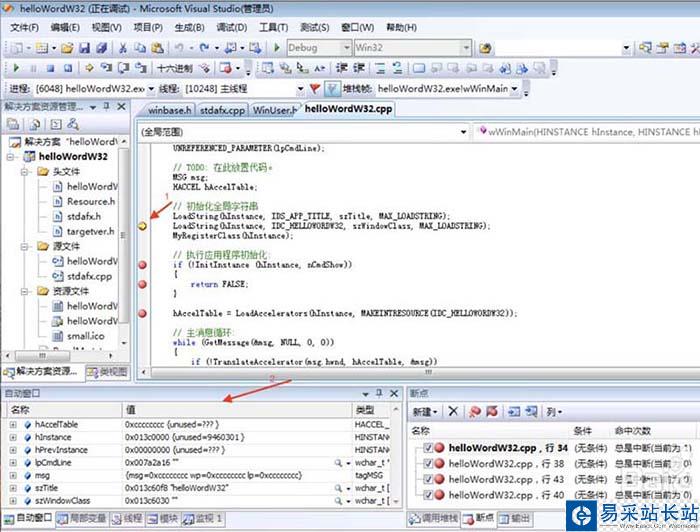
Task: Toggle pin on 自动窗口 panel
Action: [x=379, y=393]
